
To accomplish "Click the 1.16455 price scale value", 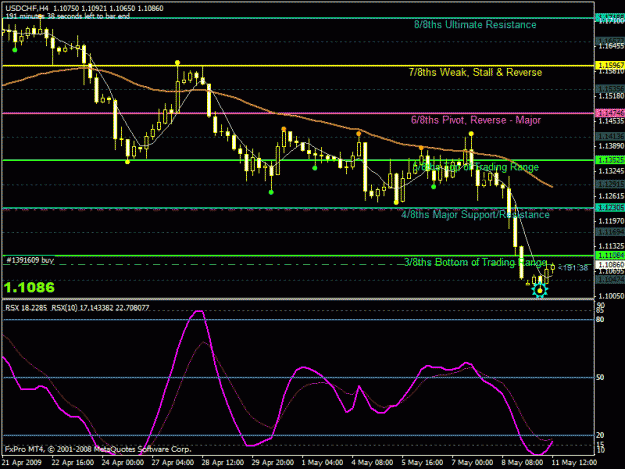I will click(x=611, y=46).
